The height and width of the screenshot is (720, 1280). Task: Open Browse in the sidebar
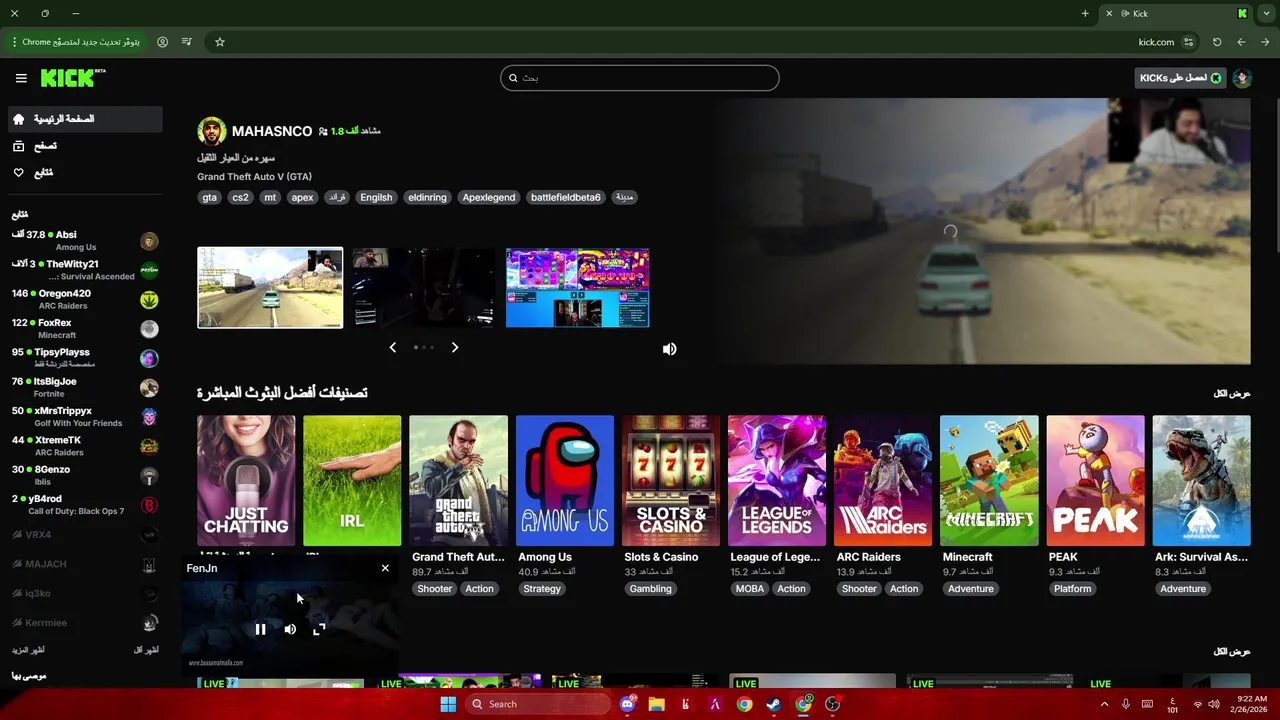tap(84, 146)
